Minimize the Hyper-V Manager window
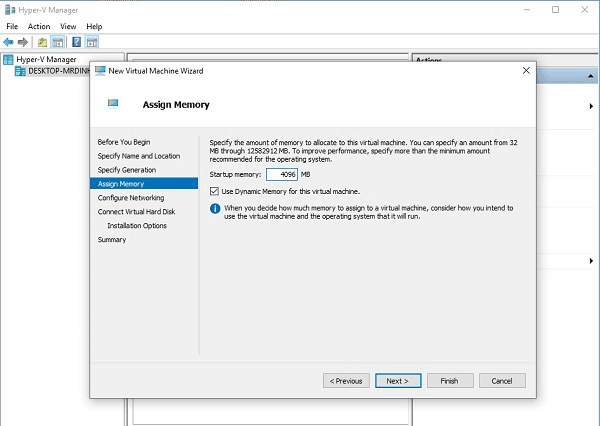 527,10
